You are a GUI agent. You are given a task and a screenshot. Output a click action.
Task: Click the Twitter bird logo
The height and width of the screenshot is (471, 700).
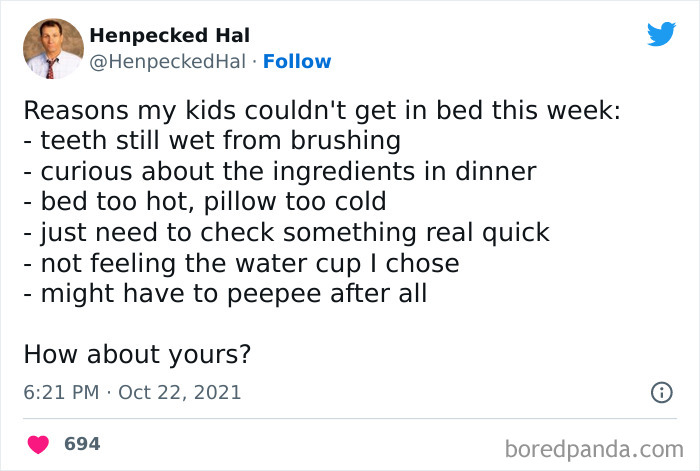[x=661, y=34]
